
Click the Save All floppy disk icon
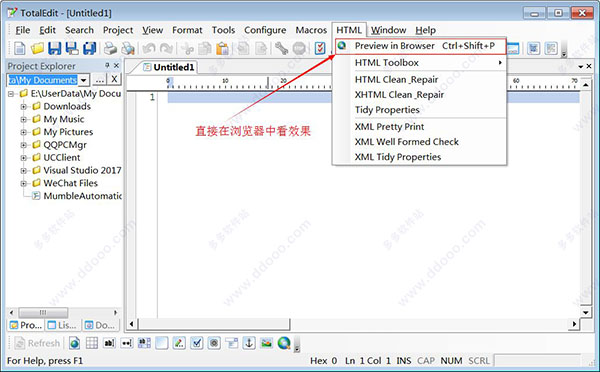[x=90, y=48]
